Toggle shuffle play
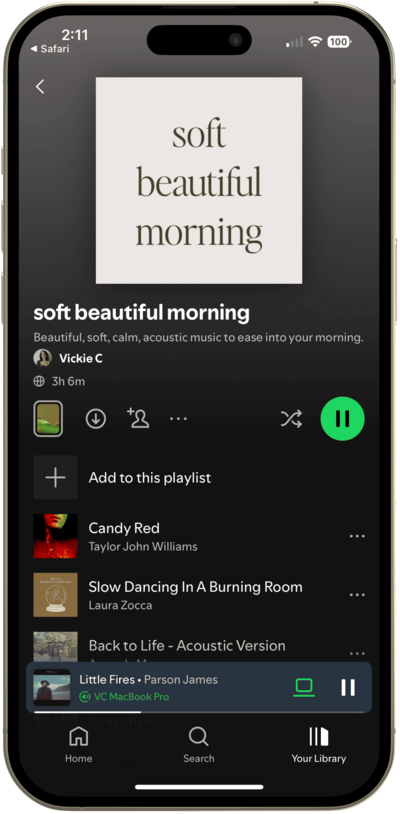 pyautogui.click(x=291, y=418)
